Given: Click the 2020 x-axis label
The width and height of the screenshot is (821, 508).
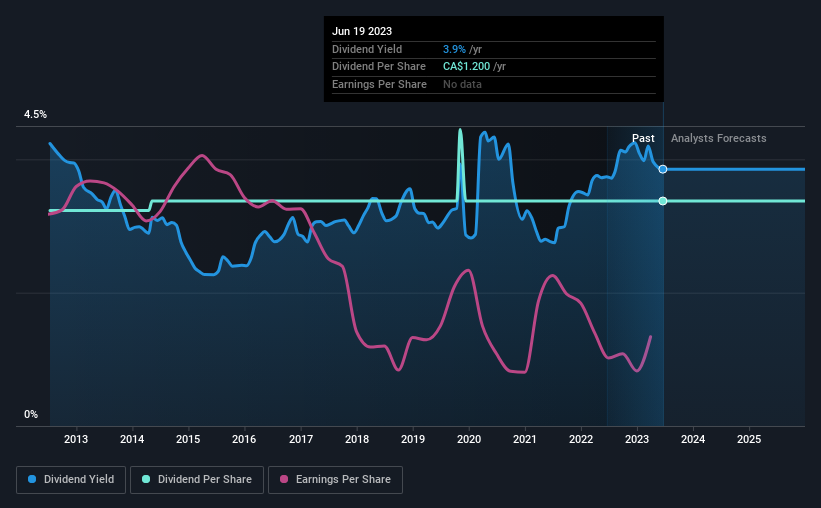Looking at the screenshot, I should coord(469,439).
